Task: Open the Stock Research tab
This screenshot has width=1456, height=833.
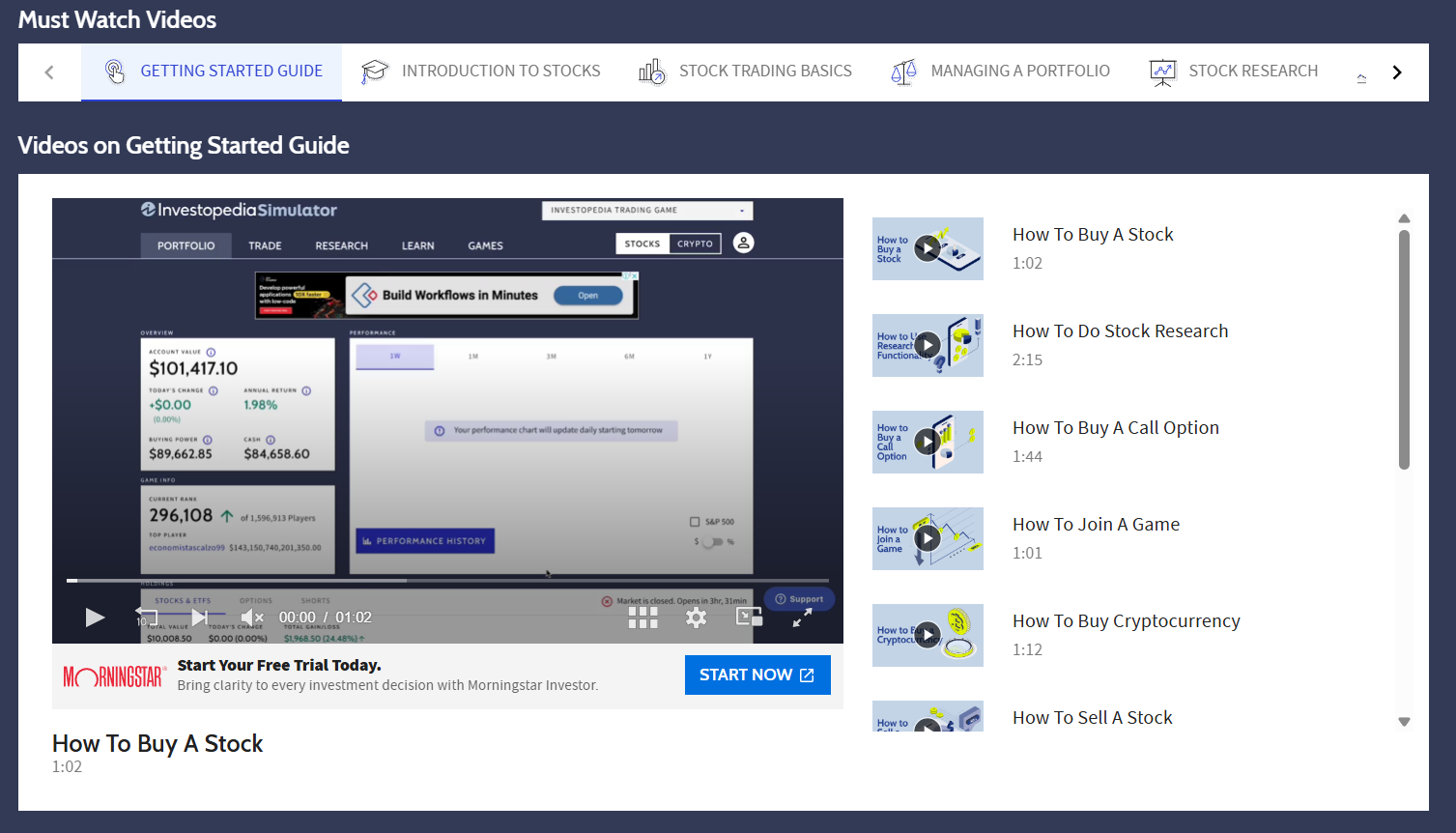Action: tap(1233, 72)
